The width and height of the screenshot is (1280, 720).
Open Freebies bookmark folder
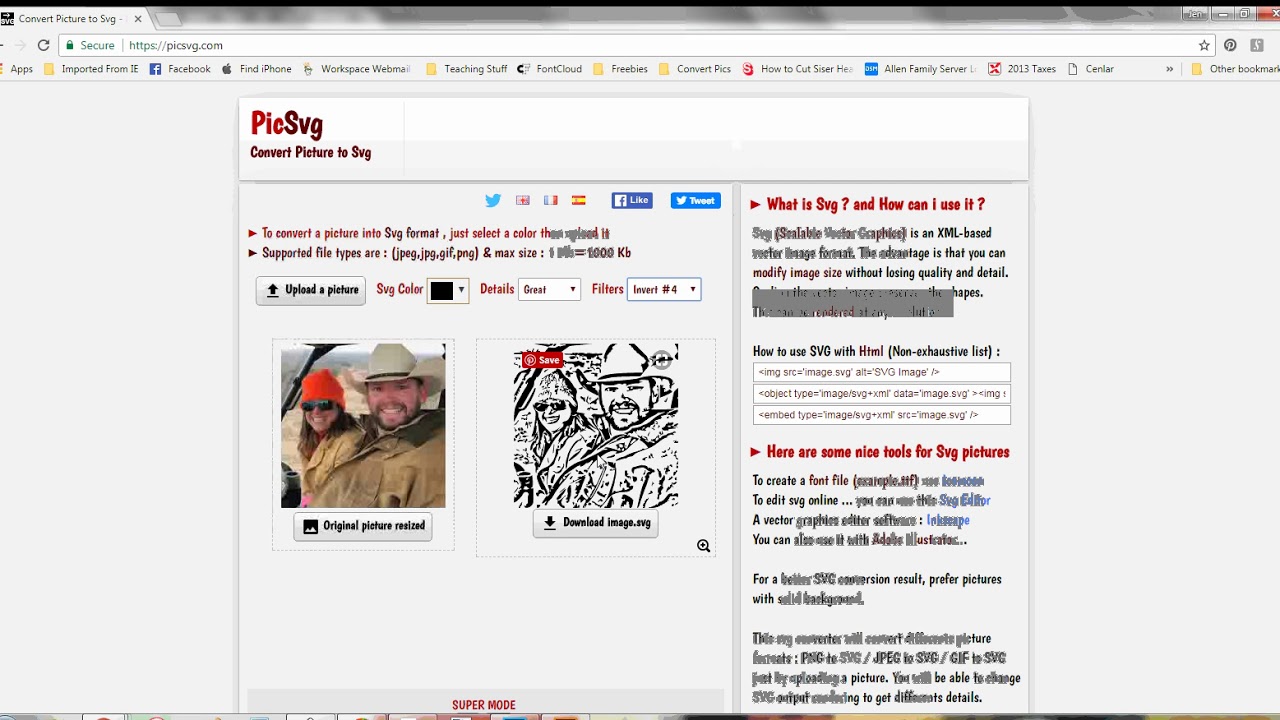[x=620, y=69]
